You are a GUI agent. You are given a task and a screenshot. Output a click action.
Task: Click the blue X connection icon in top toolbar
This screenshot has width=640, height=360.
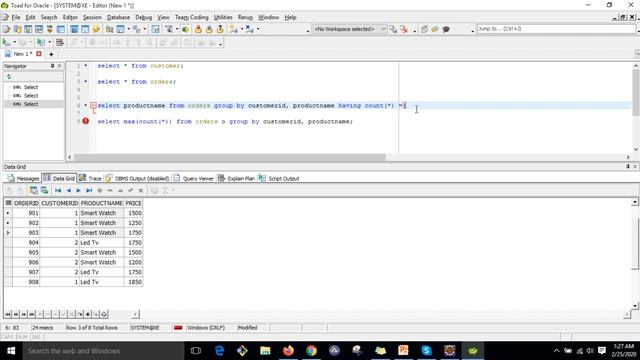(x=249, y=29)
